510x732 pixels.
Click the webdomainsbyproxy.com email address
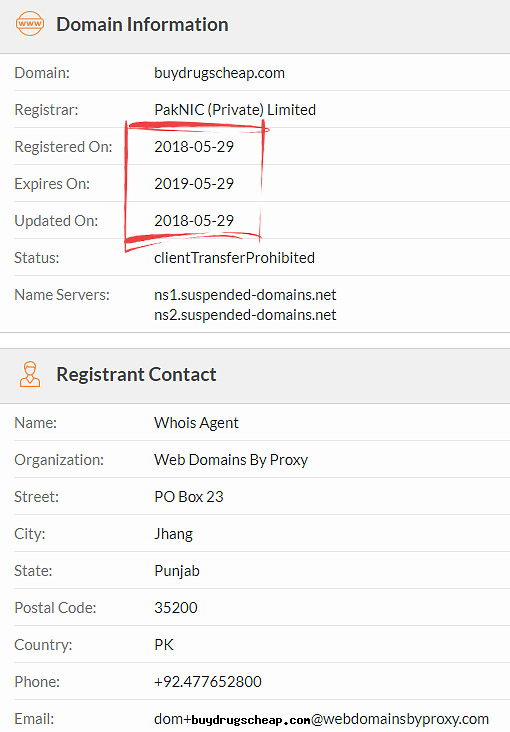coord(321,719)
